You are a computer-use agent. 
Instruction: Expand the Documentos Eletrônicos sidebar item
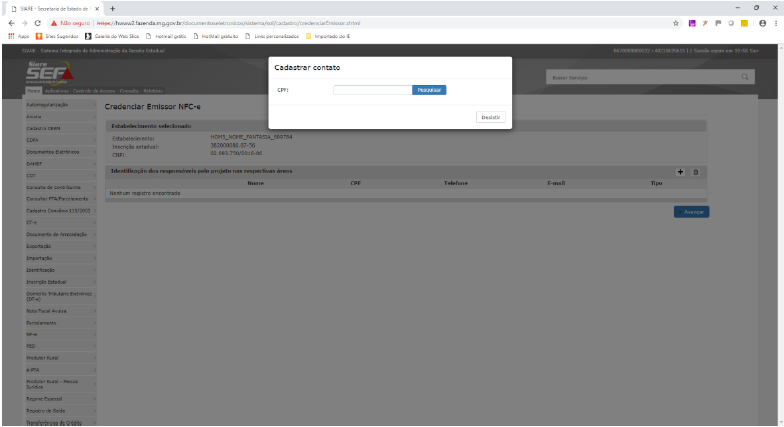50,152
